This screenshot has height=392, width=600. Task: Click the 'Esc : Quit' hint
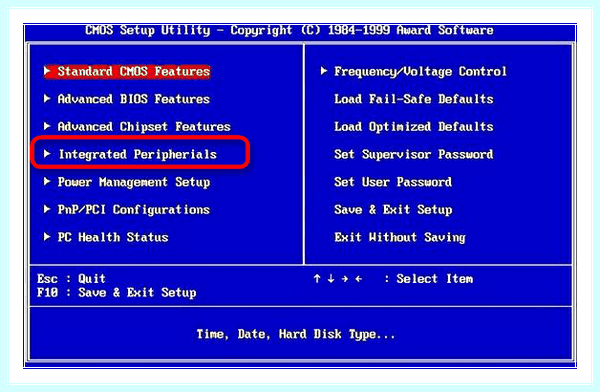tap(71, 279)
